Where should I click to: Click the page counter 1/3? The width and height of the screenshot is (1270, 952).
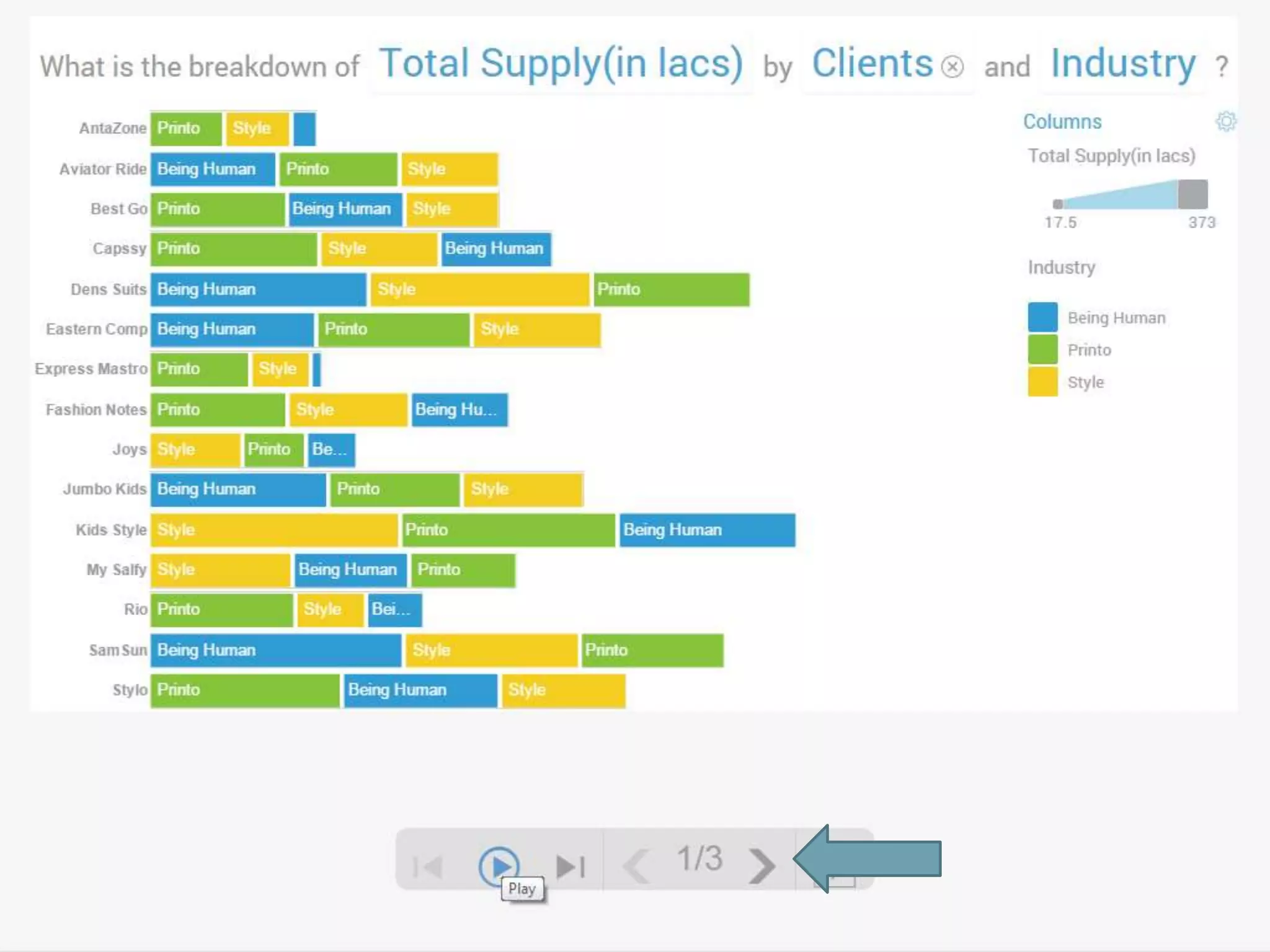click(699, 858)
